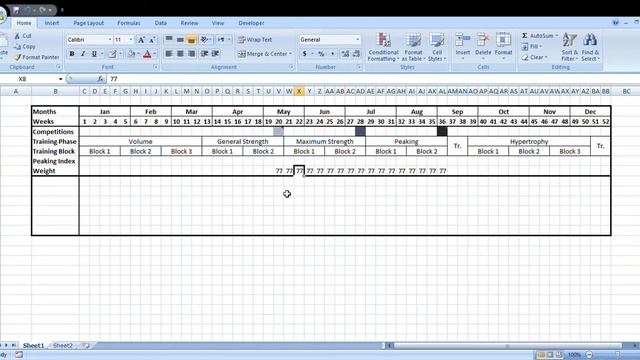Click AutoSum
Viewport: 640px width, 360px height.
coord(537,36)
